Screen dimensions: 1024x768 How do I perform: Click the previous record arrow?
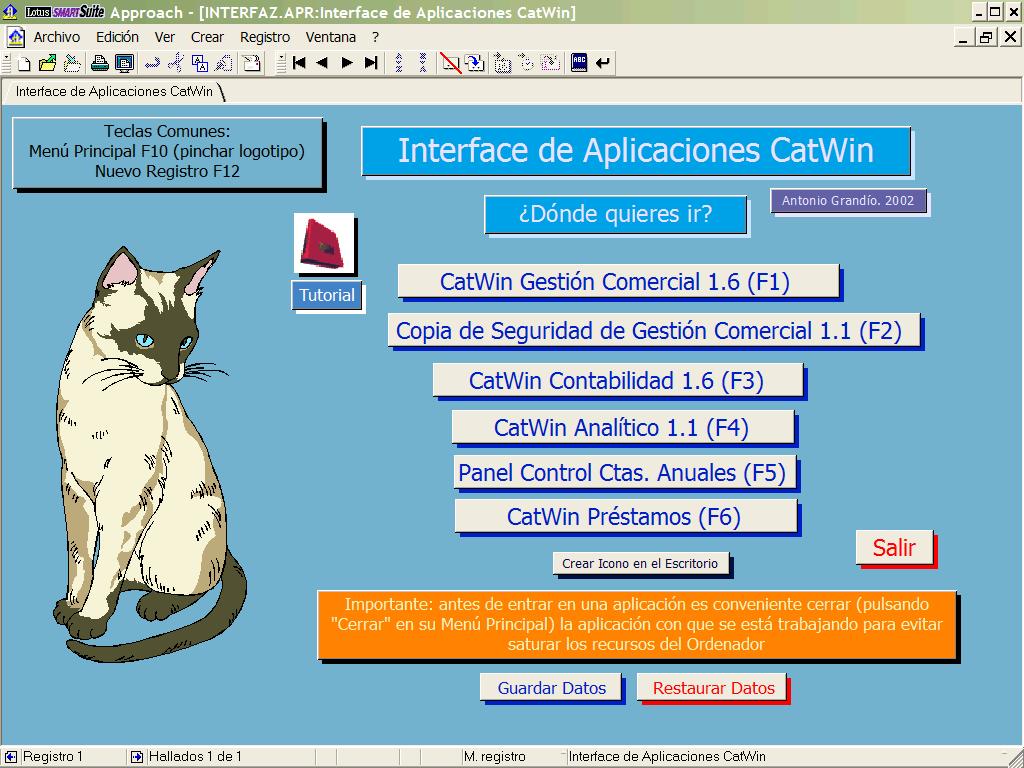[x=322, y=64]
